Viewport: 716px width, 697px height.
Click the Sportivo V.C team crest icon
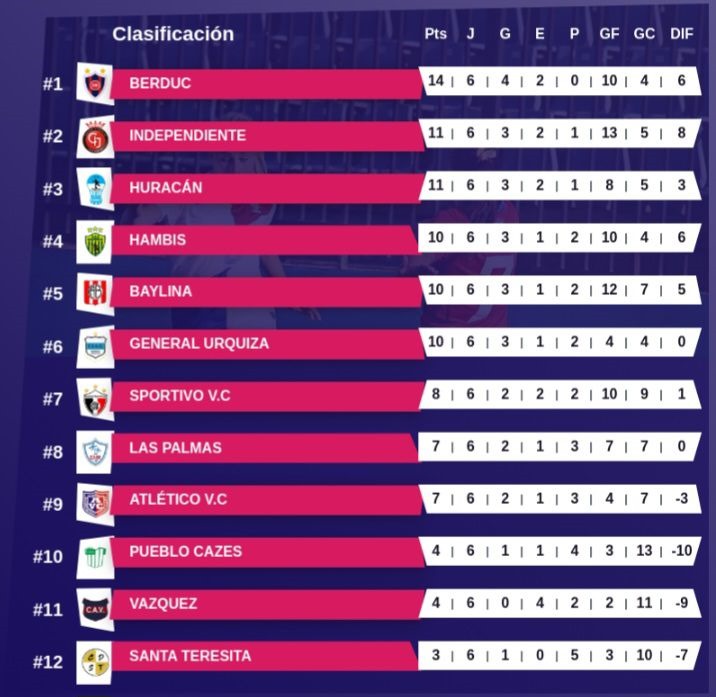point(95,397)
